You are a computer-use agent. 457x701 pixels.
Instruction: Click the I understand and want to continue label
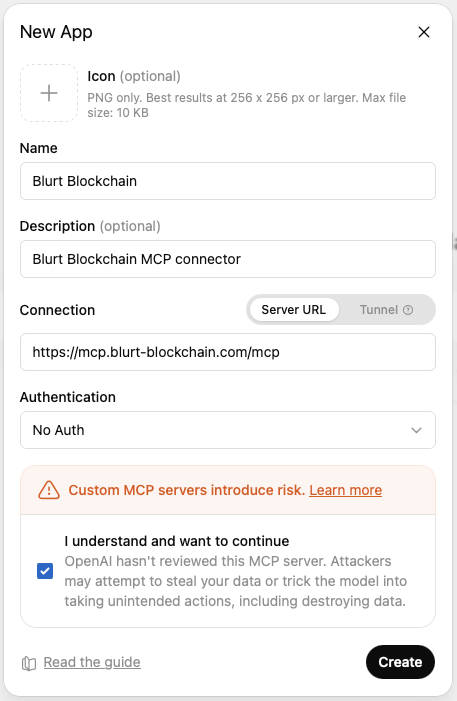[x=177, y=541]
